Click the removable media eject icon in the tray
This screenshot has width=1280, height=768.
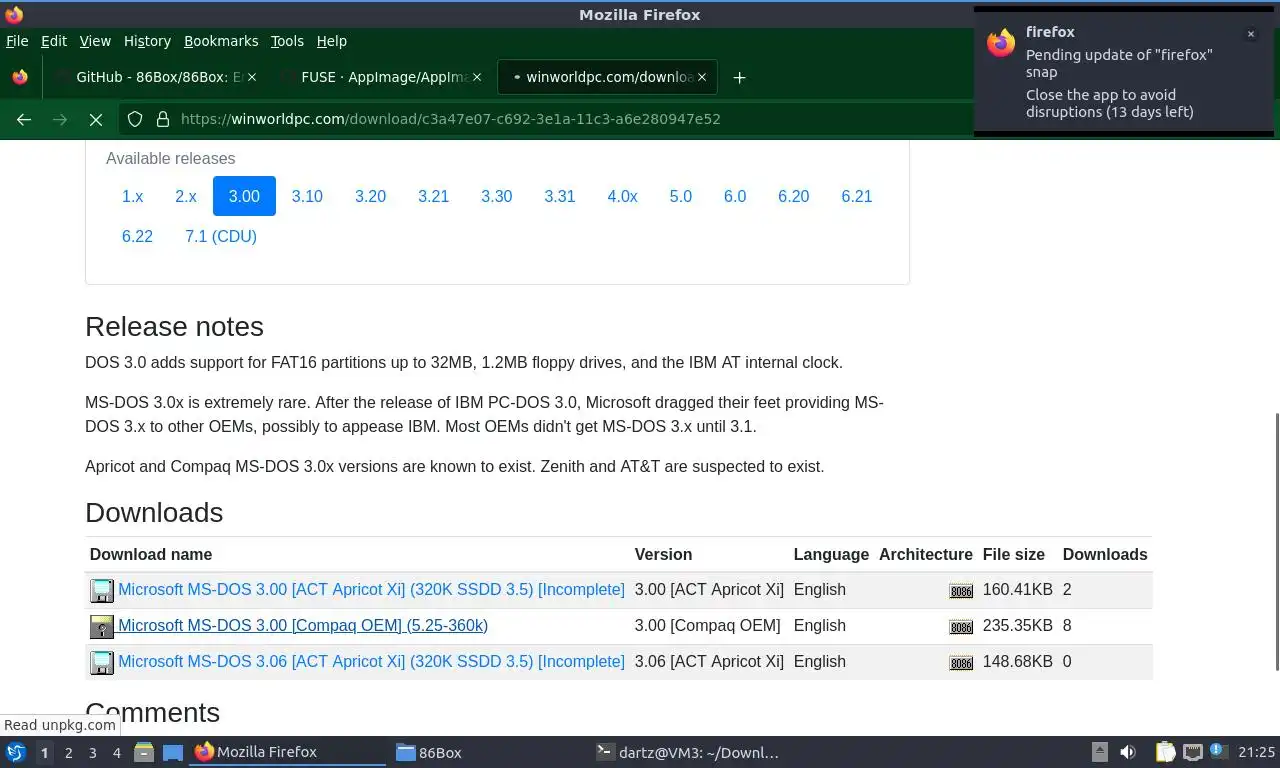1099,752
